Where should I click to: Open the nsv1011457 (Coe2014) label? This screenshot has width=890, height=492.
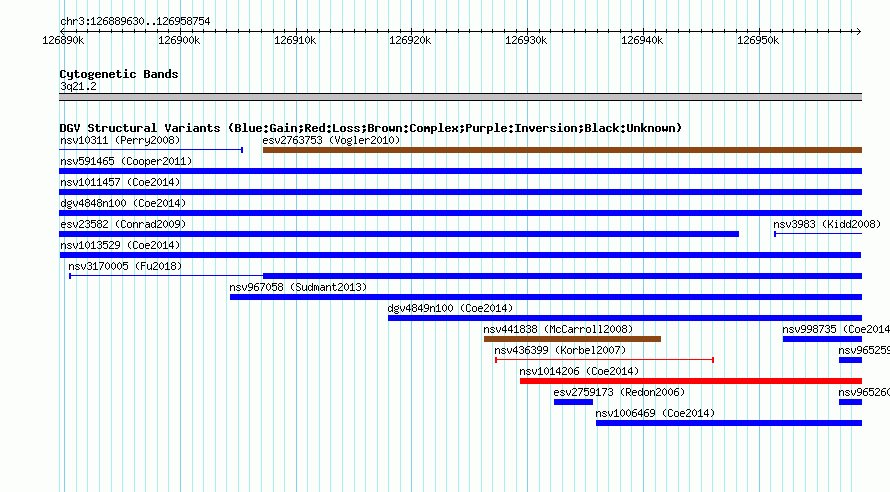click(x=120, y=182)
